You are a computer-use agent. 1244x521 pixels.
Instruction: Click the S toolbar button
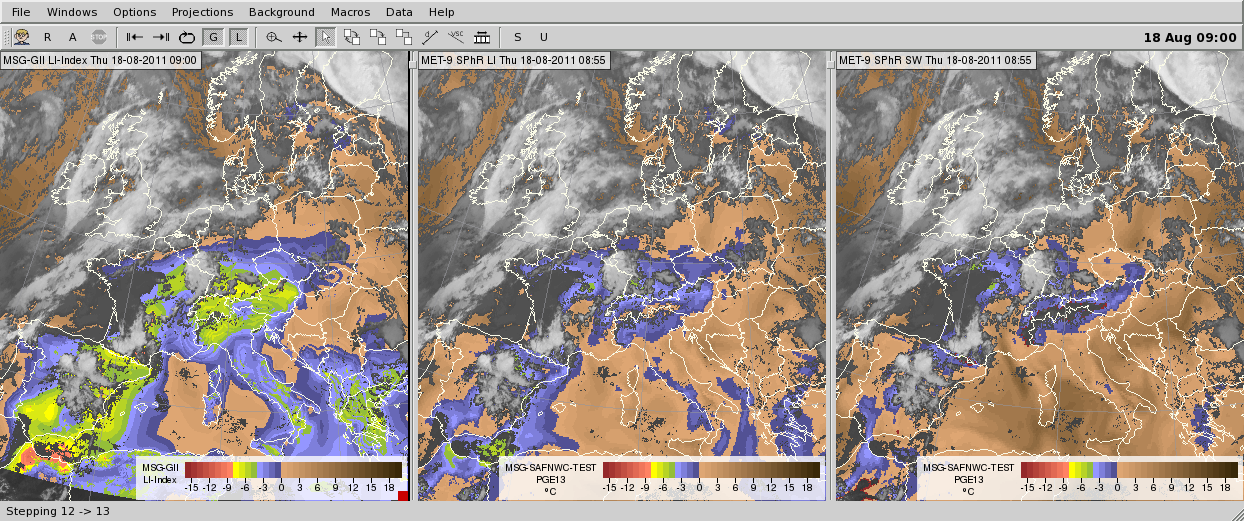coord(518,37)
